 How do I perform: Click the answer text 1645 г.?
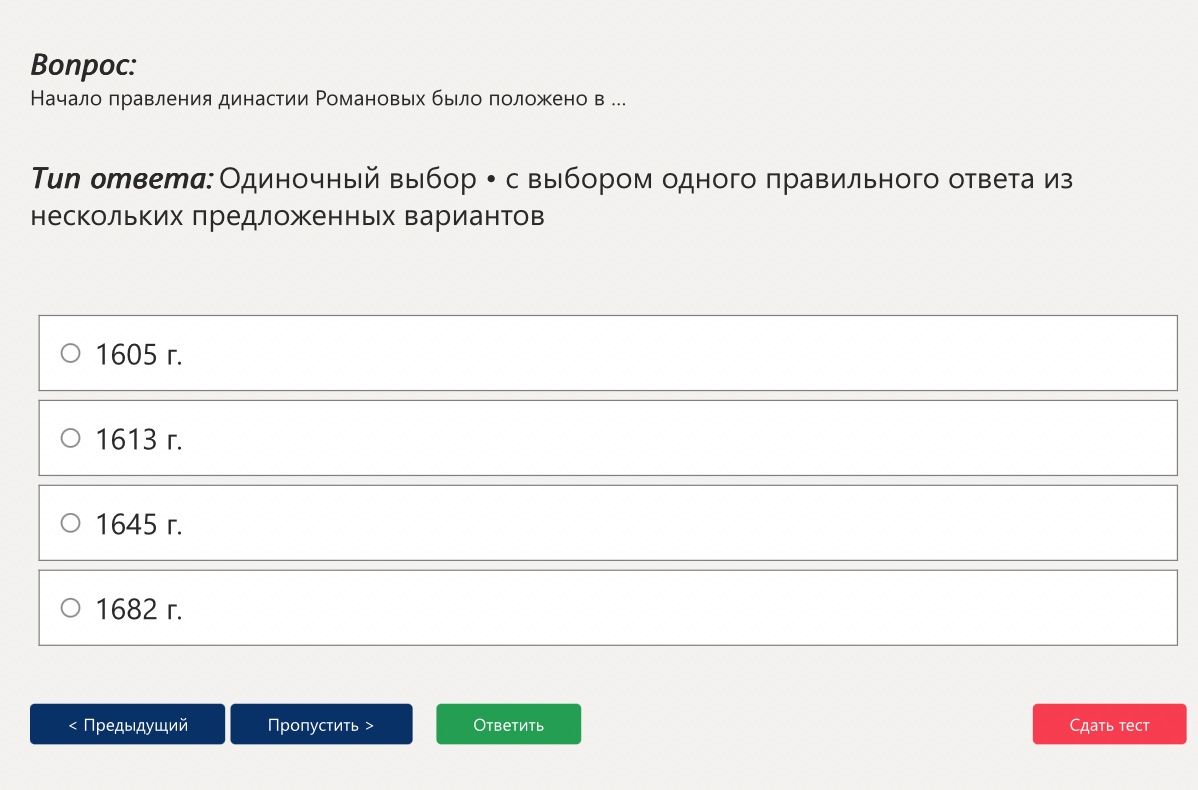138,524
